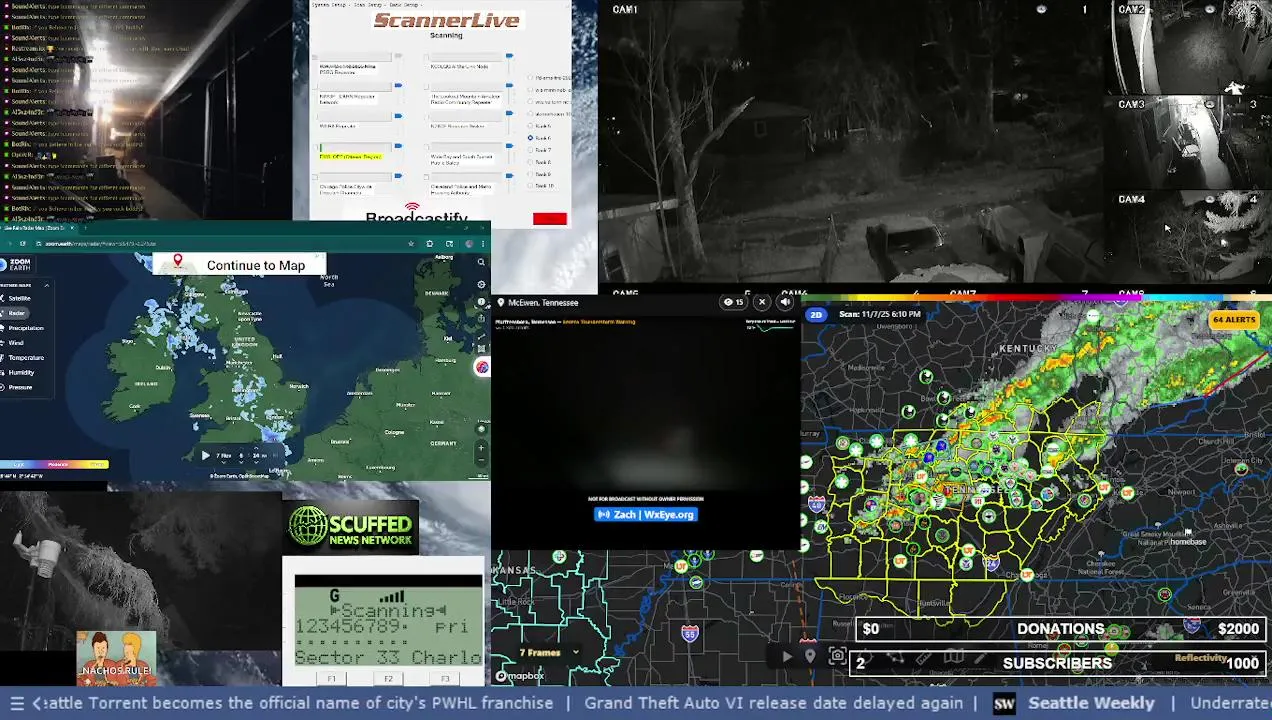Image resolution: width=1272 pixels, height=720 pixels.
Task: Zoom in on Zoom Earth map
Action: [x=481, y=447]
